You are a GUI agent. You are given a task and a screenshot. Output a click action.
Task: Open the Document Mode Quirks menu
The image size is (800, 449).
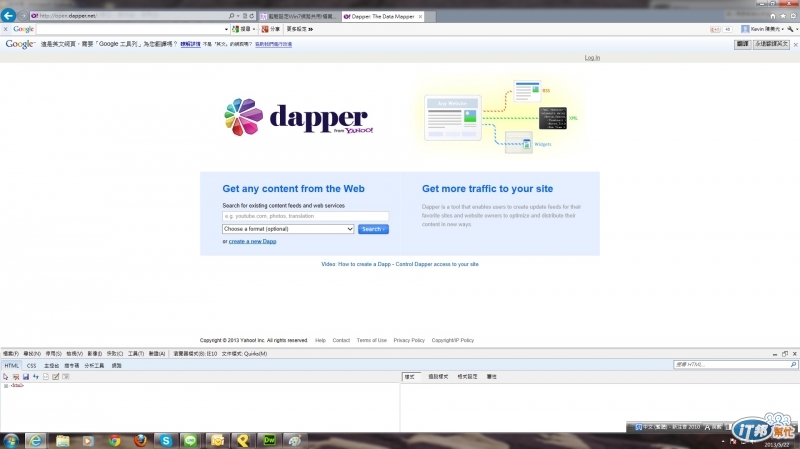point(244,354)
